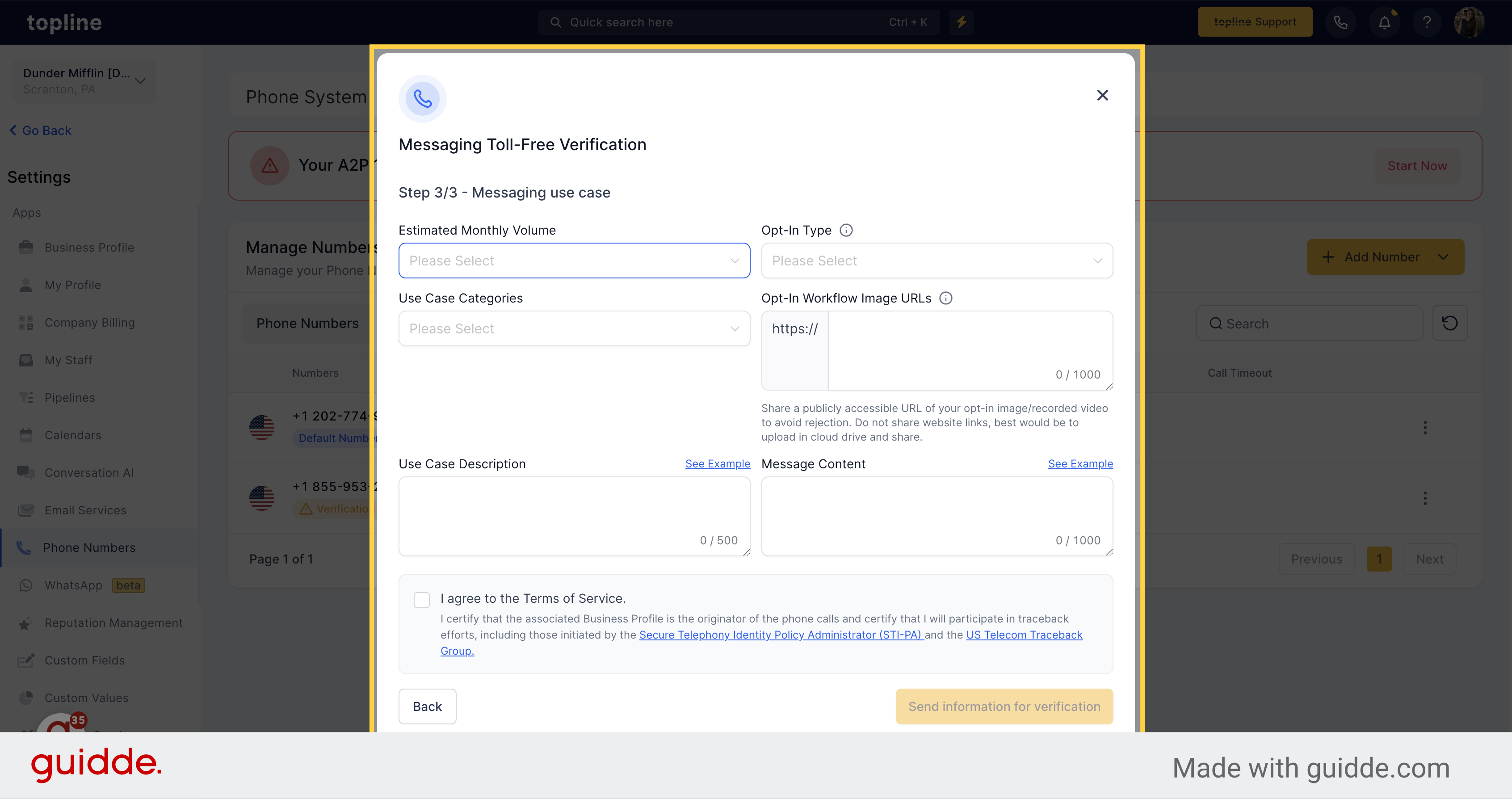Image resolution: width=1512 pixels, height=799 pixels.
Task: Open the three-dot menu for +1 855 number
Action: pos(1424,498)
